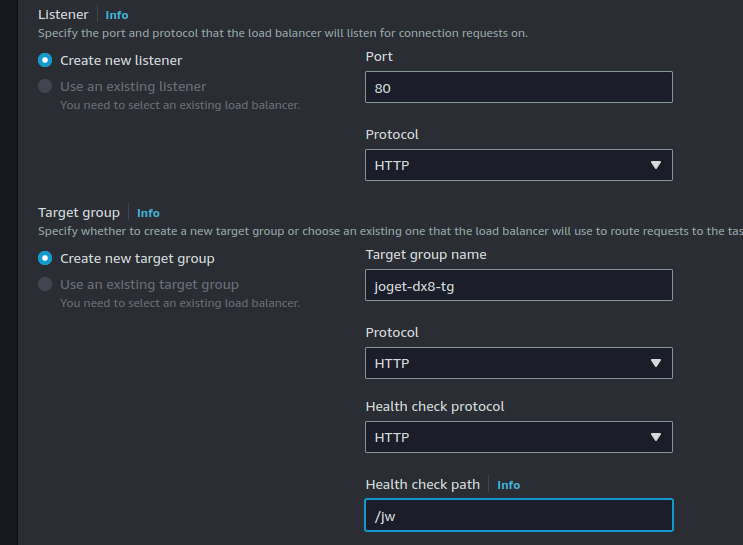This screenshot has width=743, height=545.
Task: Open the Info link beside Health check path
Action: pyautogui.click(x=508, y=485)
